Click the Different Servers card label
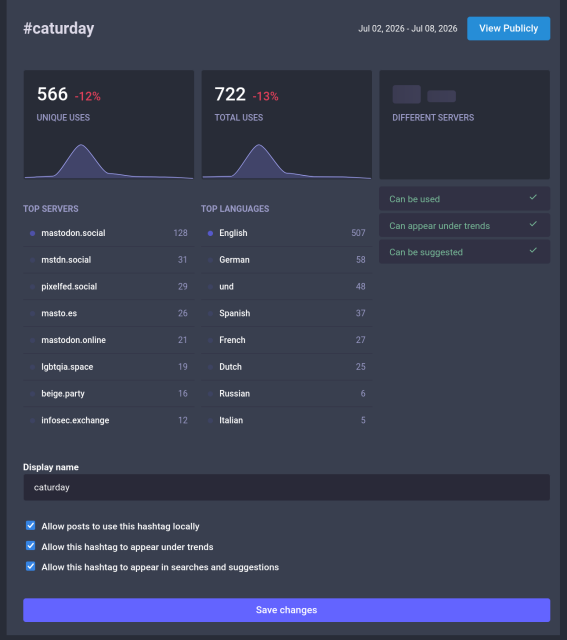 pyautogui.click(x=433, y=118)
